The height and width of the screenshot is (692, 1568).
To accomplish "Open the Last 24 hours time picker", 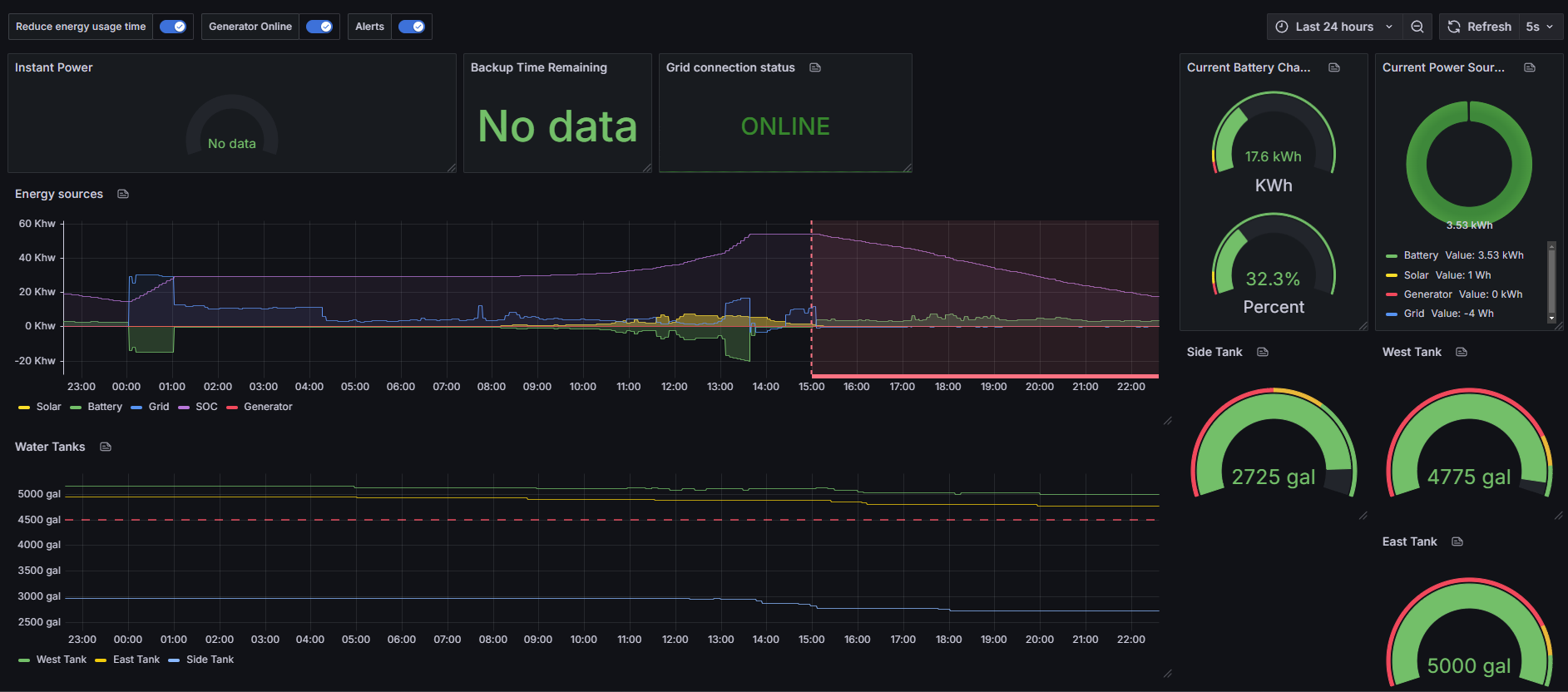I will [1334, 27].
